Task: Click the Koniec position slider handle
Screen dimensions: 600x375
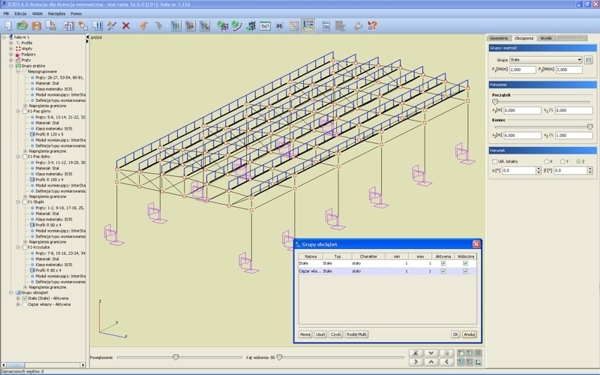Action: coord(590,127)
